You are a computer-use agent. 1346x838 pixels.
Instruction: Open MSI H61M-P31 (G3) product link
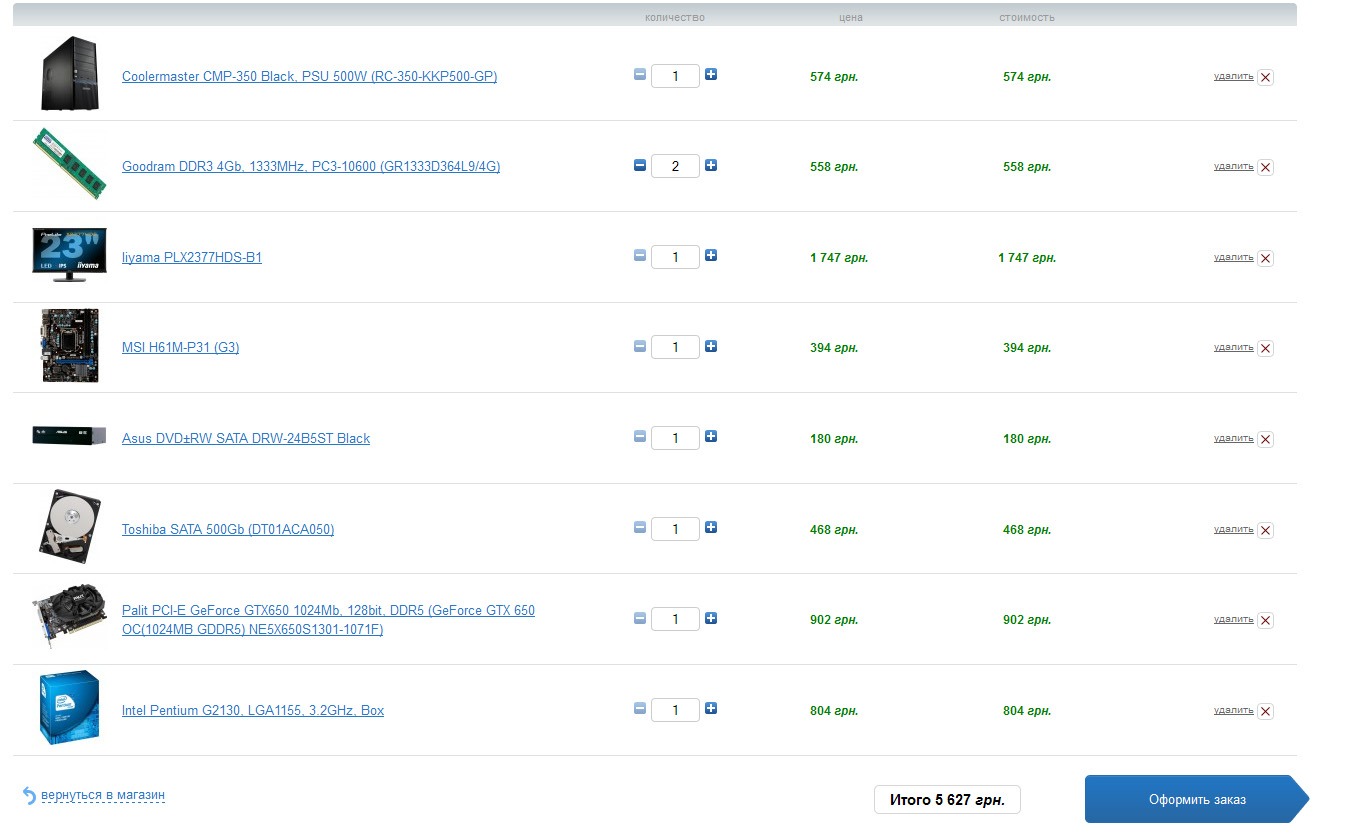180,348
